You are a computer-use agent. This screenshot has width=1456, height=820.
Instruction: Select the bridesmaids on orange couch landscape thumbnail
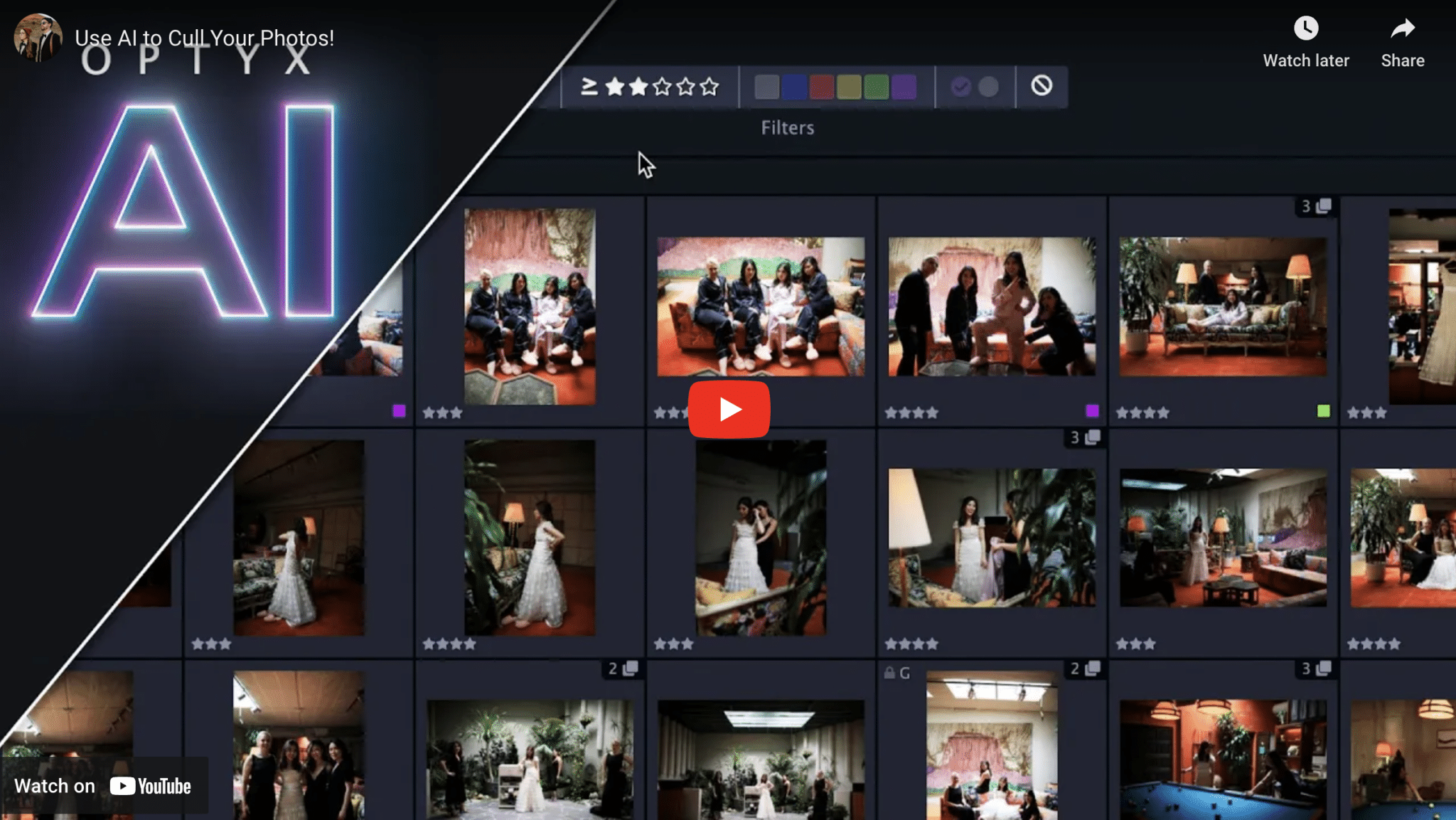(x=761, y=307)
